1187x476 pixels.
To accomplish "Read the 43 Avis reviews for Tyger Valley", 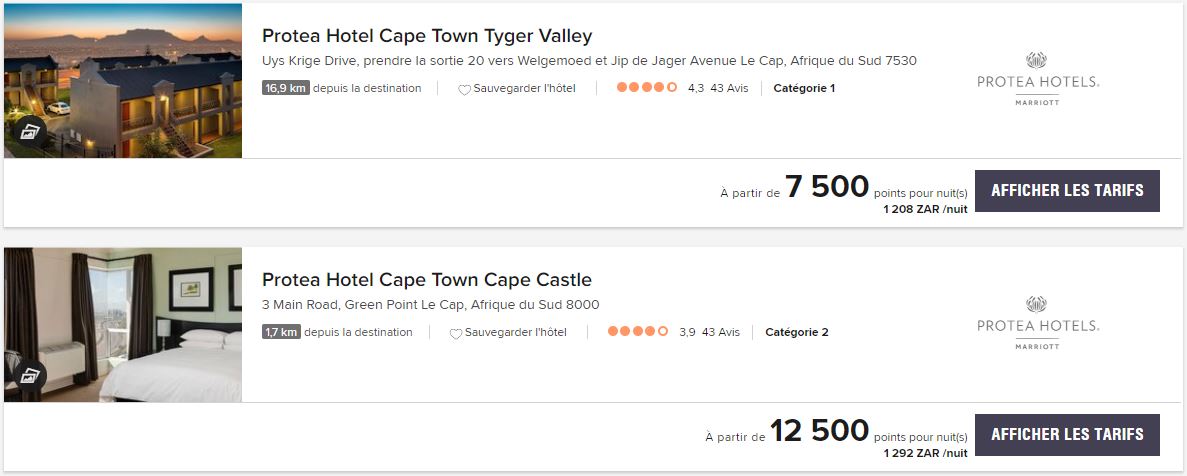I will (729, 88).
